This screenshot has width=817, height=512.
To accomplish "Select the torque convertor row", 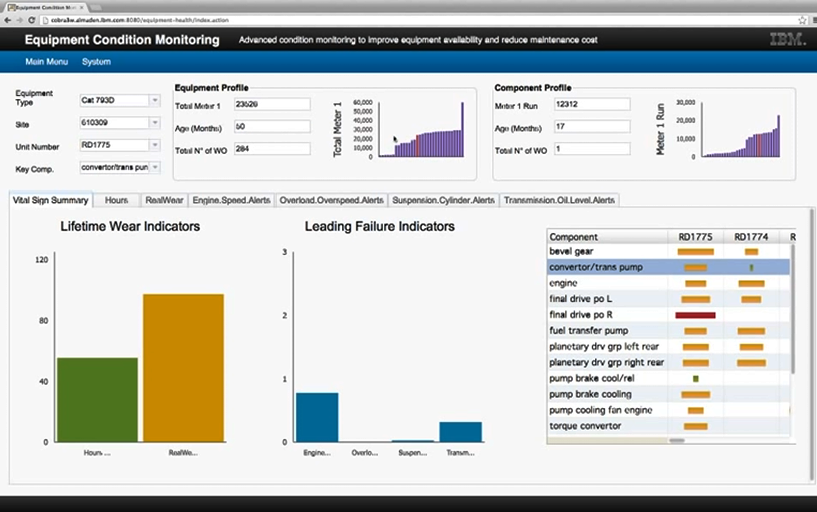I will 669,426.
